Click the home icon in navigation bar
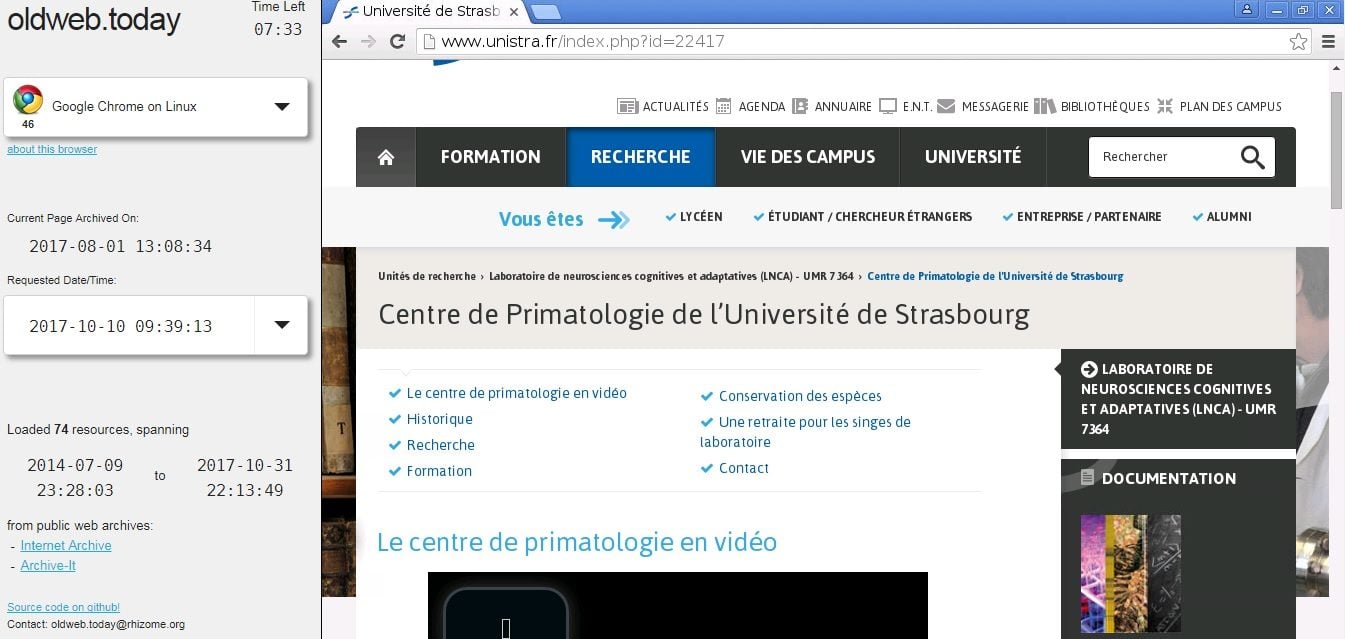The width and height of the screenshot is (1345, 639). click(386, 157)
